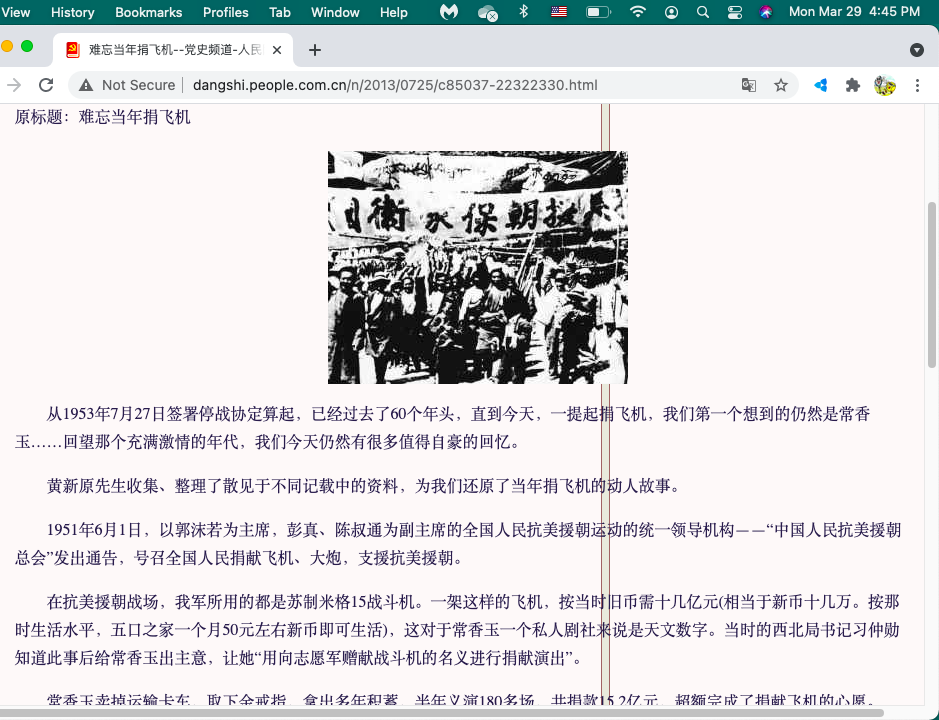939x720 pixels.
Task: Close the 难忘当年捐飞机 tab
Action: click(x=277, y=50)
